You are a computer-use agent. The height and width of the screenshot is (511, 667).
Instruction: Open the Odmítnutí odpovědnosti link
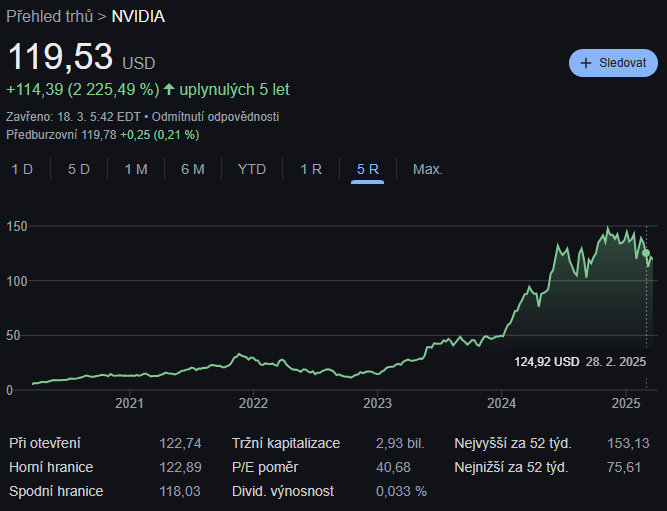215,117
